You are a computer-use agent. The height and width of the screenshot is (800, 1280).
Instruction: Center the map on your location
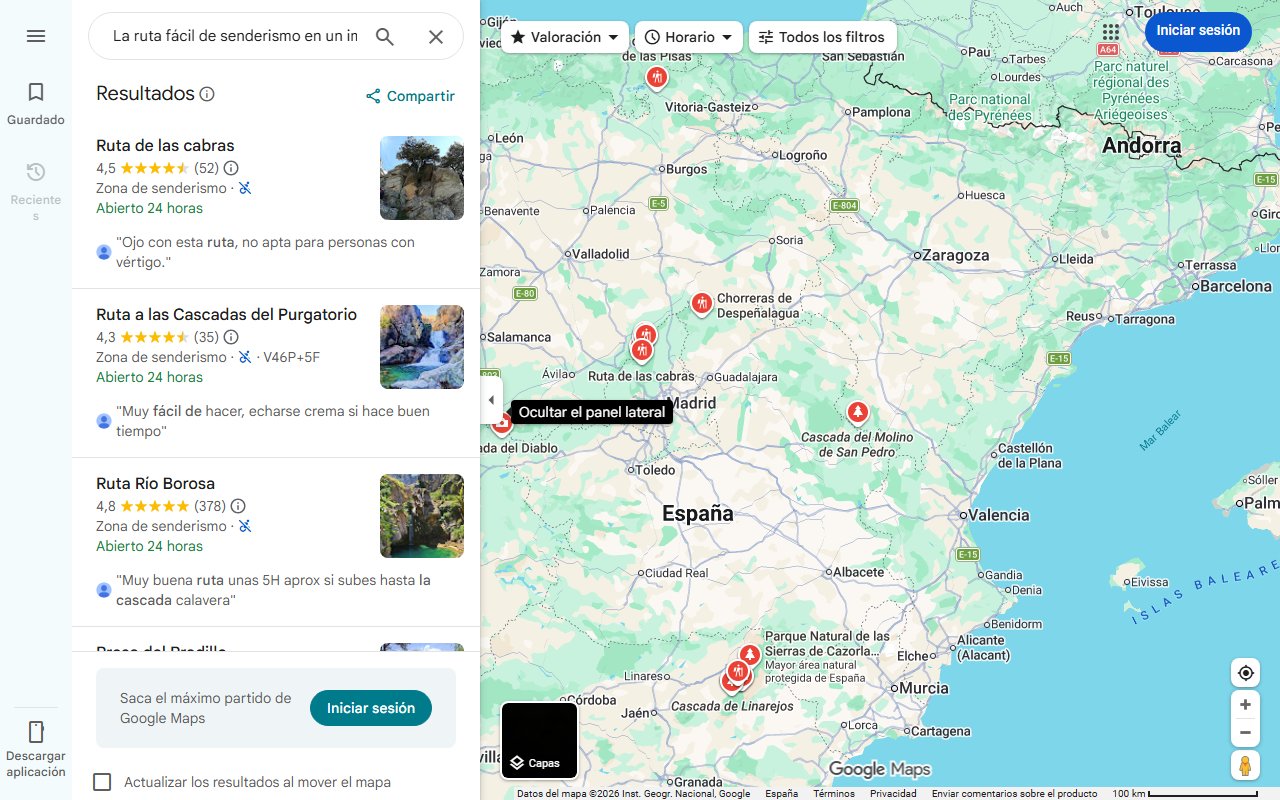click(1245, 672)
